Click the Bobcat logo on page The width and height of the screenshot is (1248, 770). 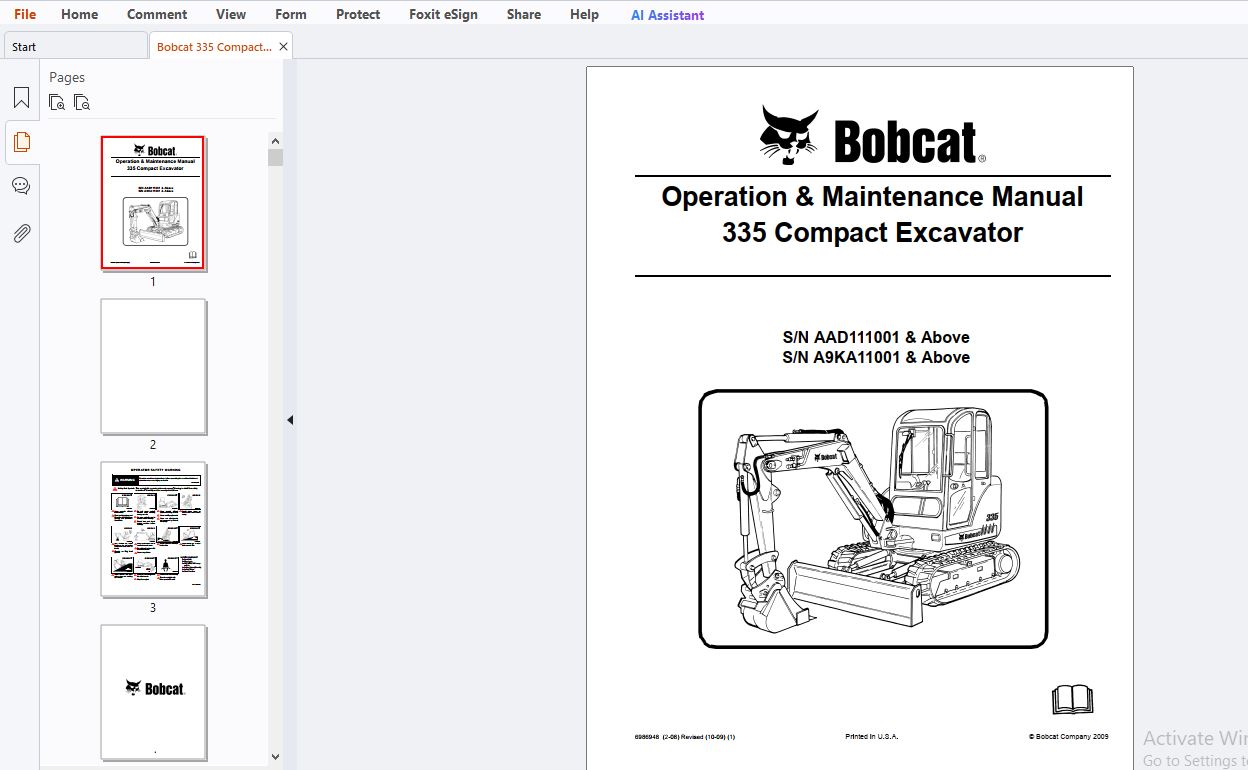872,135
